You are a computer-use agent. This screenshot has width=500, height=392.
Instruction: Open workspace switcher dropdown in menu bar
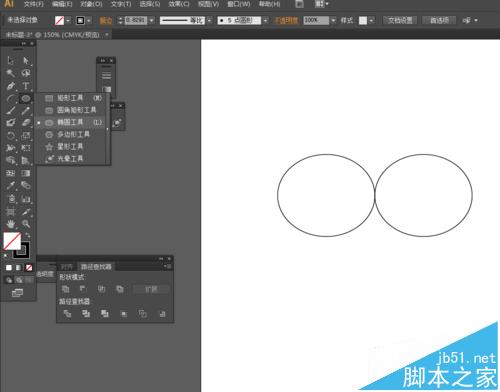click(x=322, y=4)
